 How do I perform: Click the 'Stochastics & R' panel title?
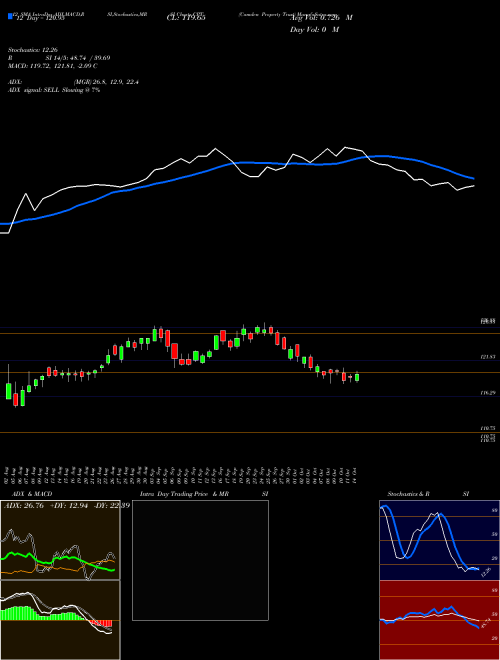[409, 494]
